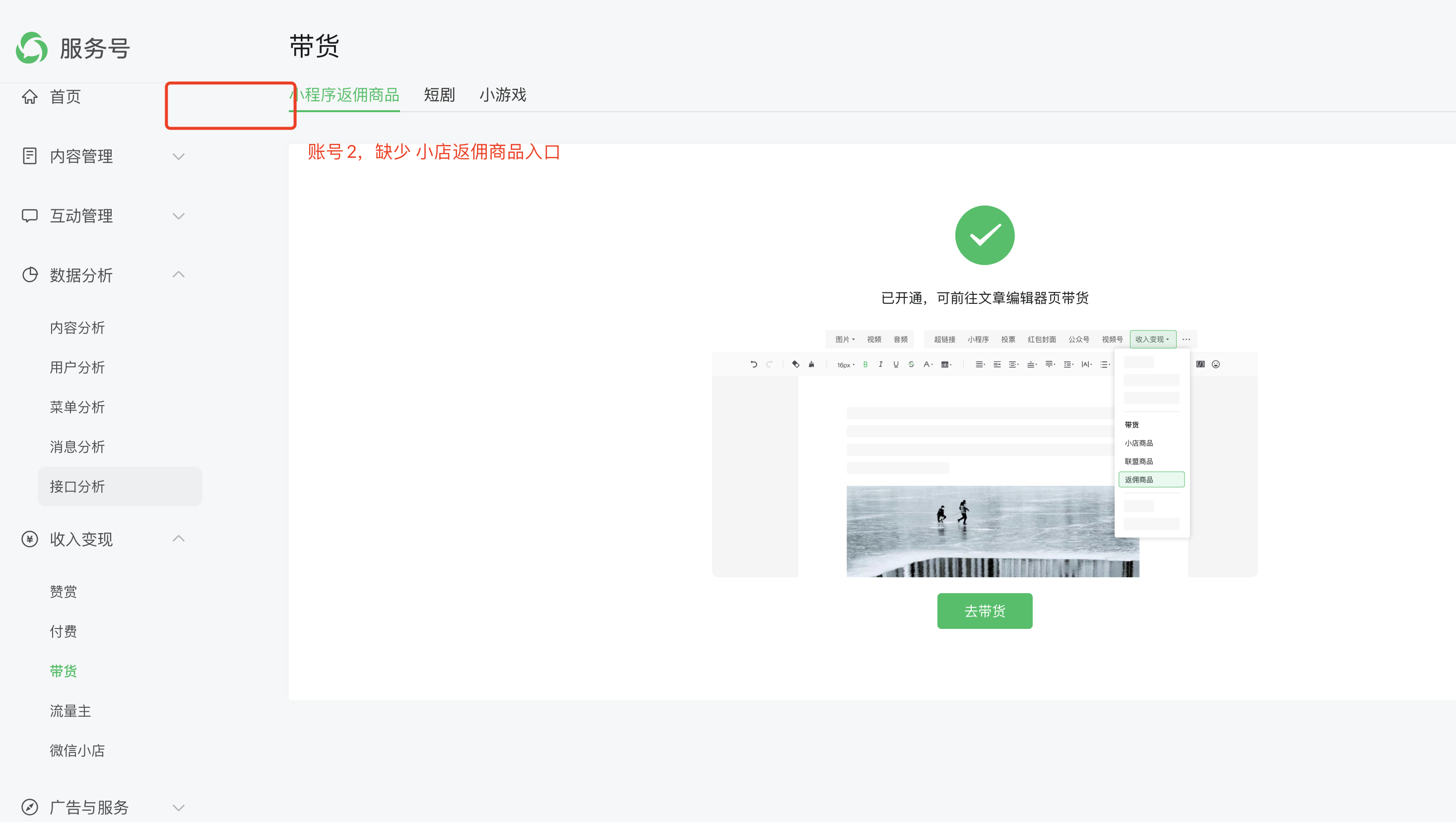Open 微信小店 in the sidebar
The width and height of the screenshot is (1456, 822).
[77, 751]
